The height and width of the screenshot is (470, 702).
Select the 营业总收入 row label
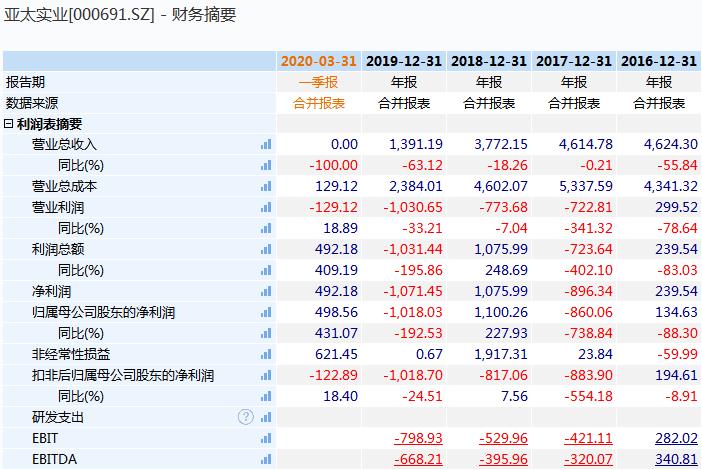64,145
